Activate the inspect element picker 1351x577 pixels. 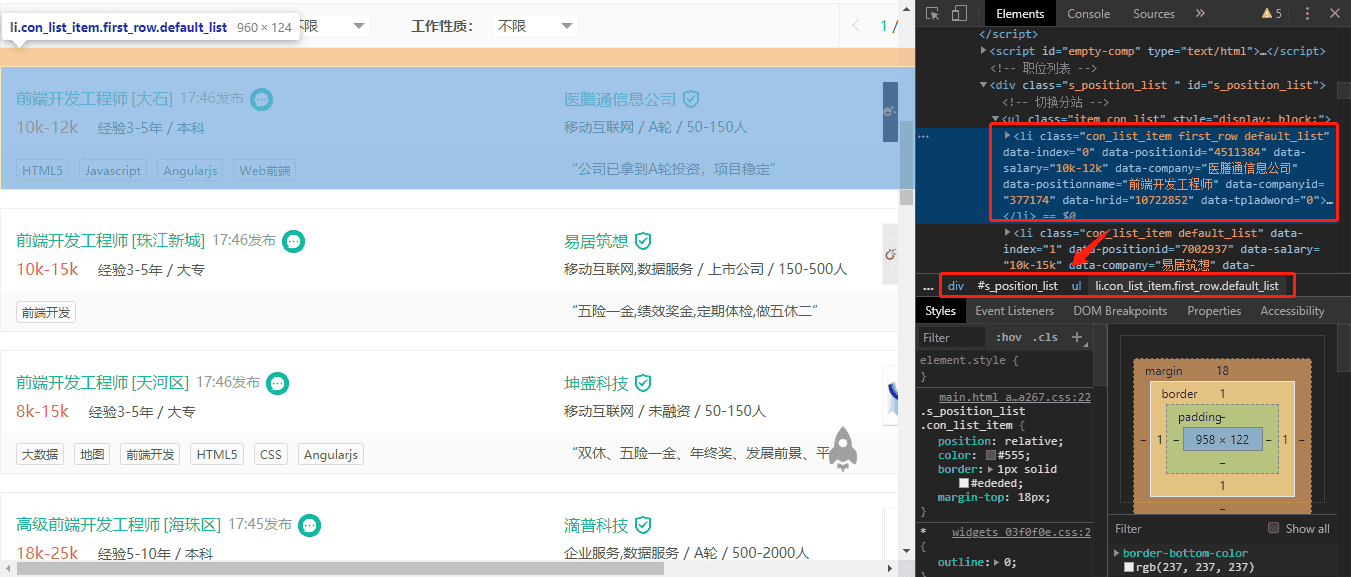(x=932, y=14)
